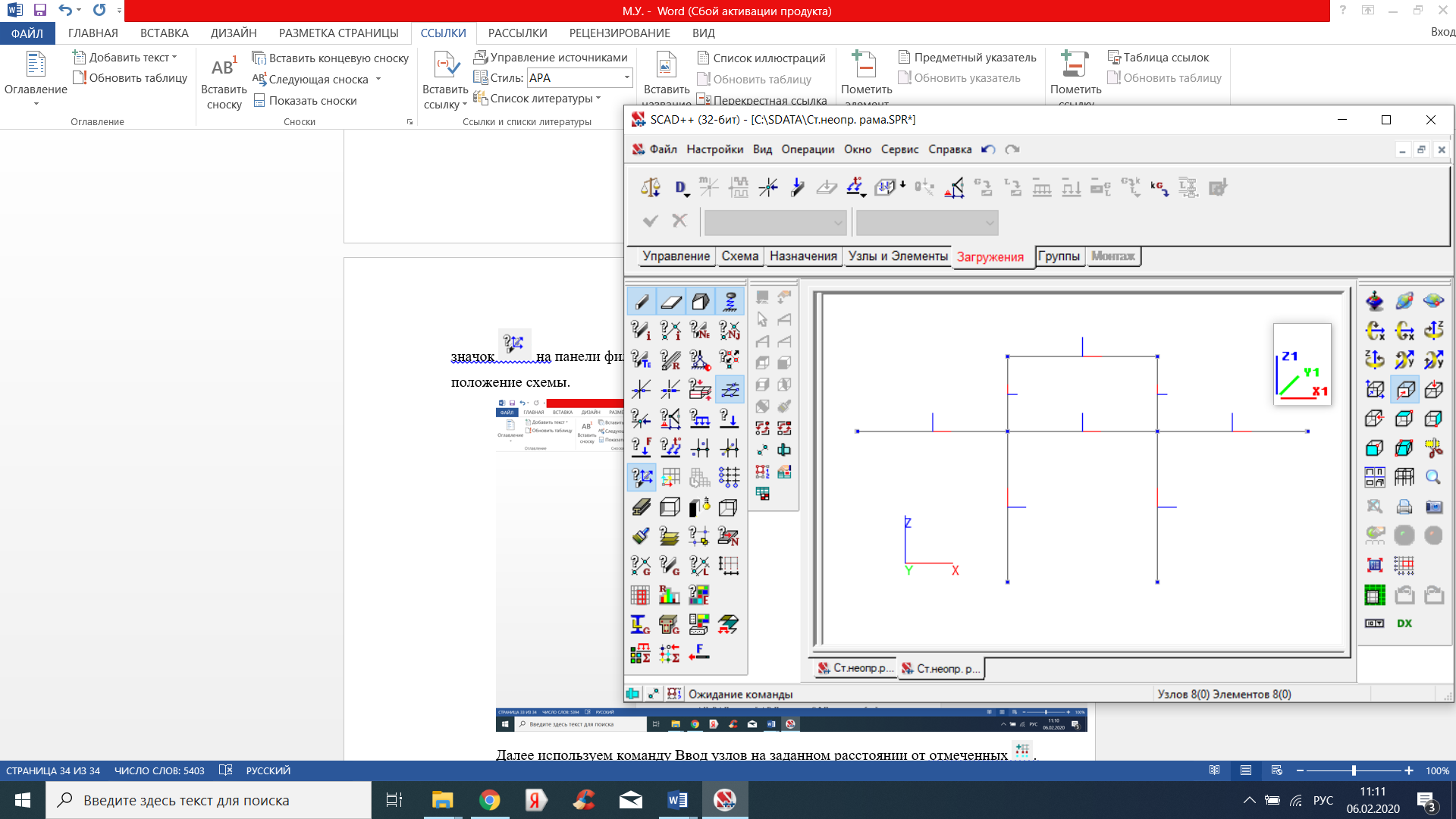
Task: Toggle bar elements display filter
Action: point(642,302)
